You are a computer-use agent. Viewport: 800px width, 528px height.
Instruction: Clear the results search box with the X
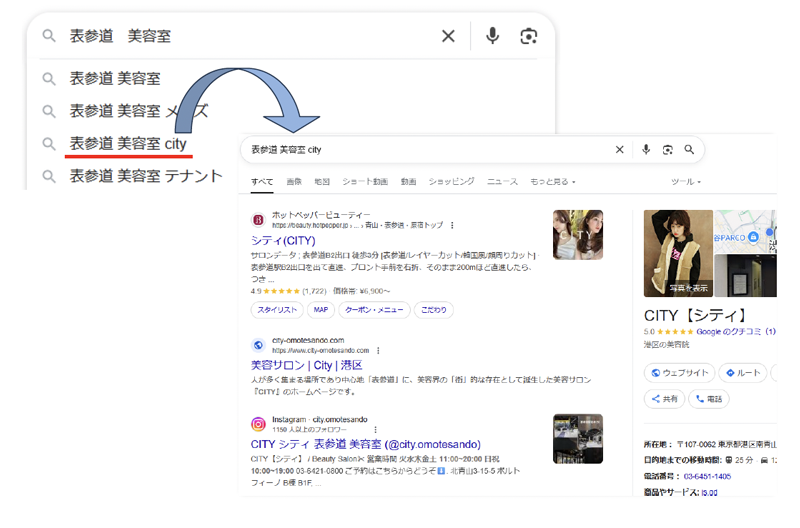tap(619, 149)
